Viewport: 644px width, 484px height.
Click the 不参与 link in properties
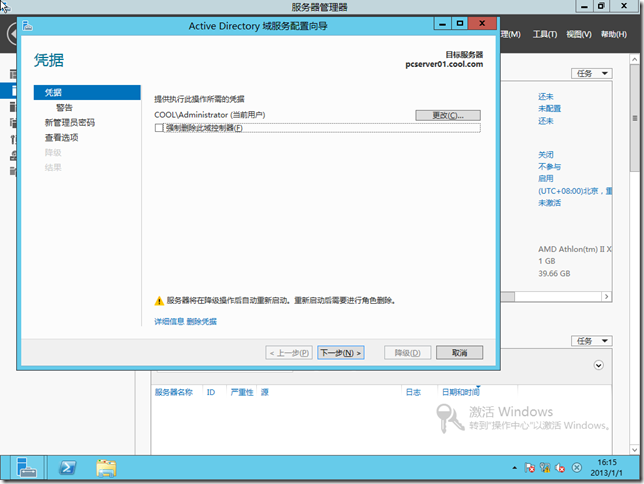pos(550,167)
